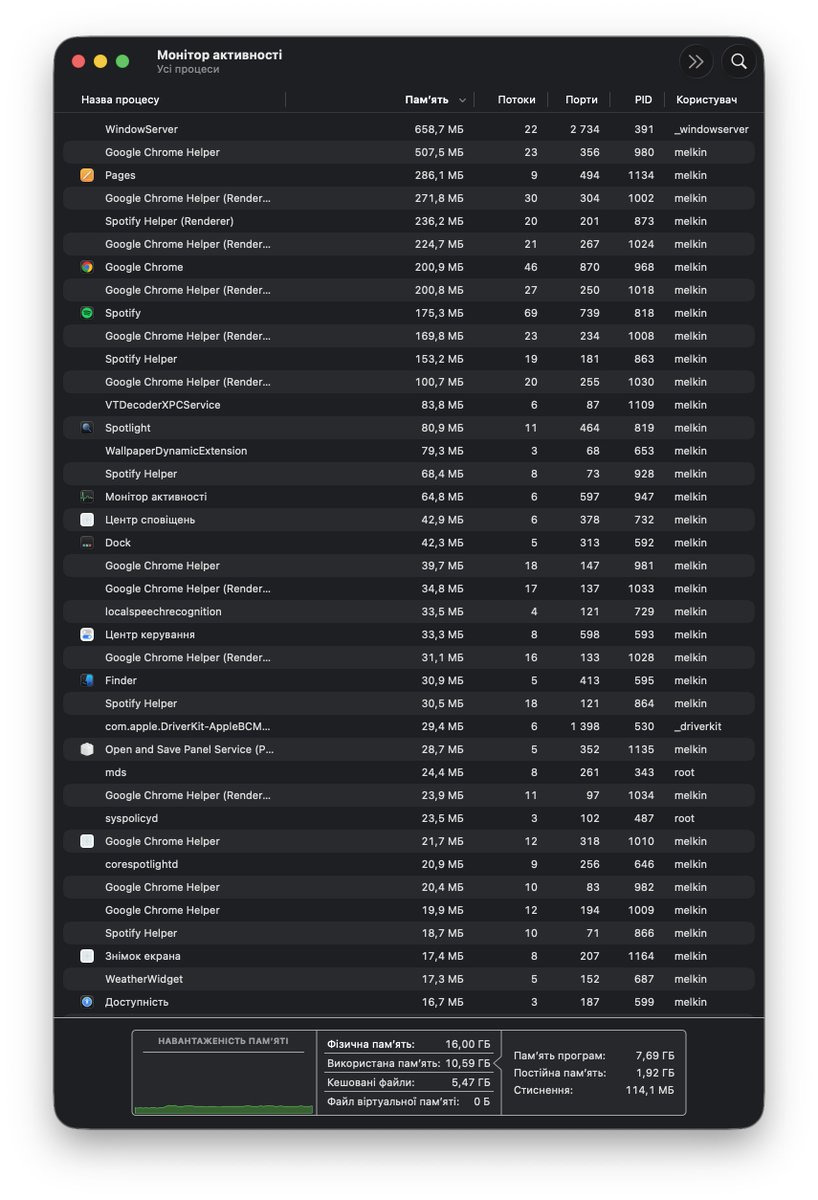The image size is (818, 1200).
Task: Sort by Користувач column header
Action: click(x=706, y=100)
